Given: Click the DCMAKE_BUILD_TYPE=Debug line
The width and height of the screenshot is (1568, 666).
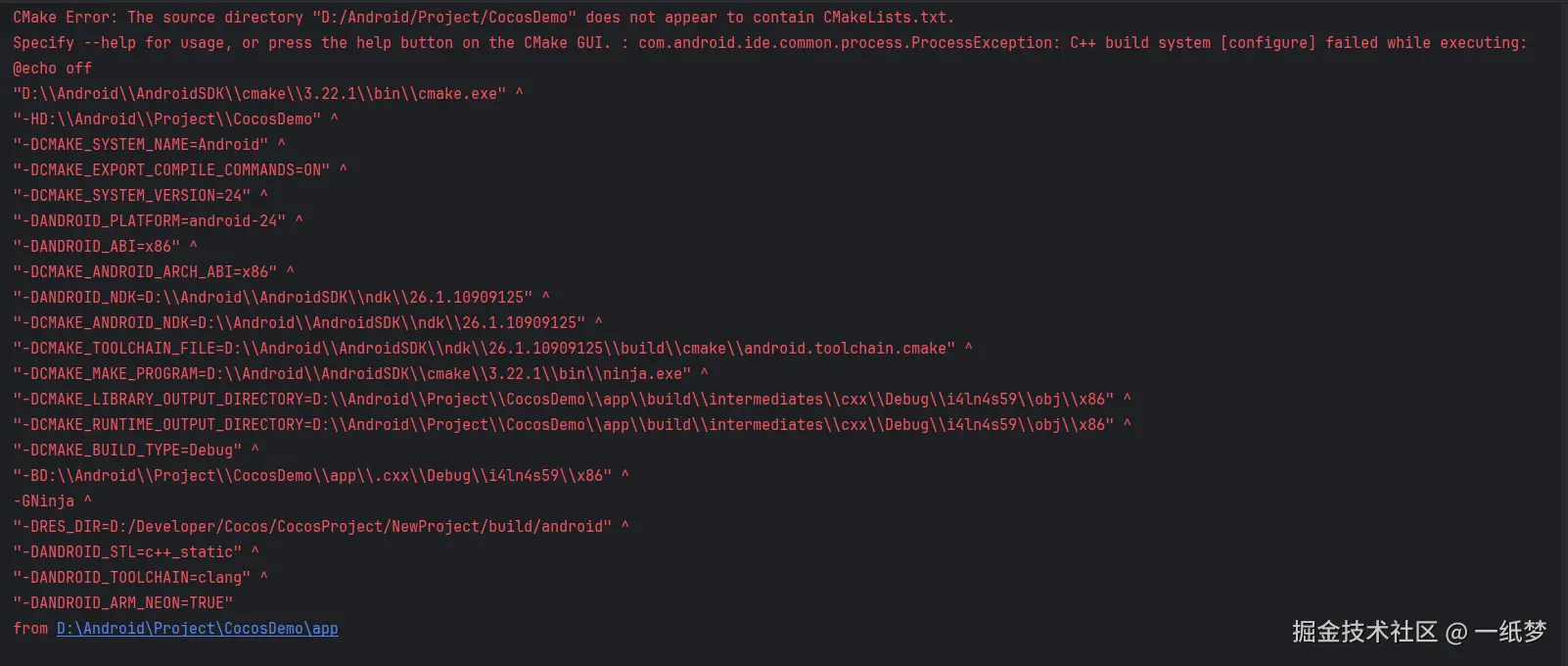Looking at the screenshot, I should pos(127,451).
